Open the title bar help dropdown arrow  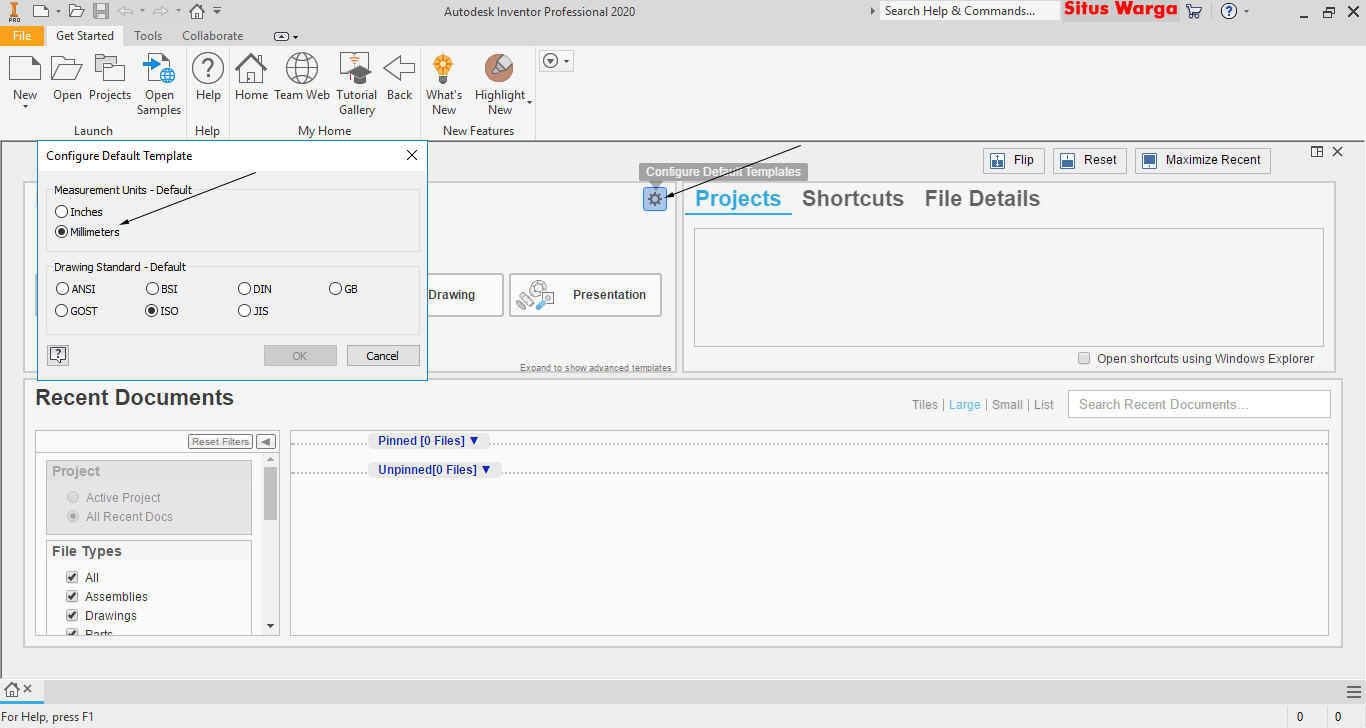[x=1246, y=11]
